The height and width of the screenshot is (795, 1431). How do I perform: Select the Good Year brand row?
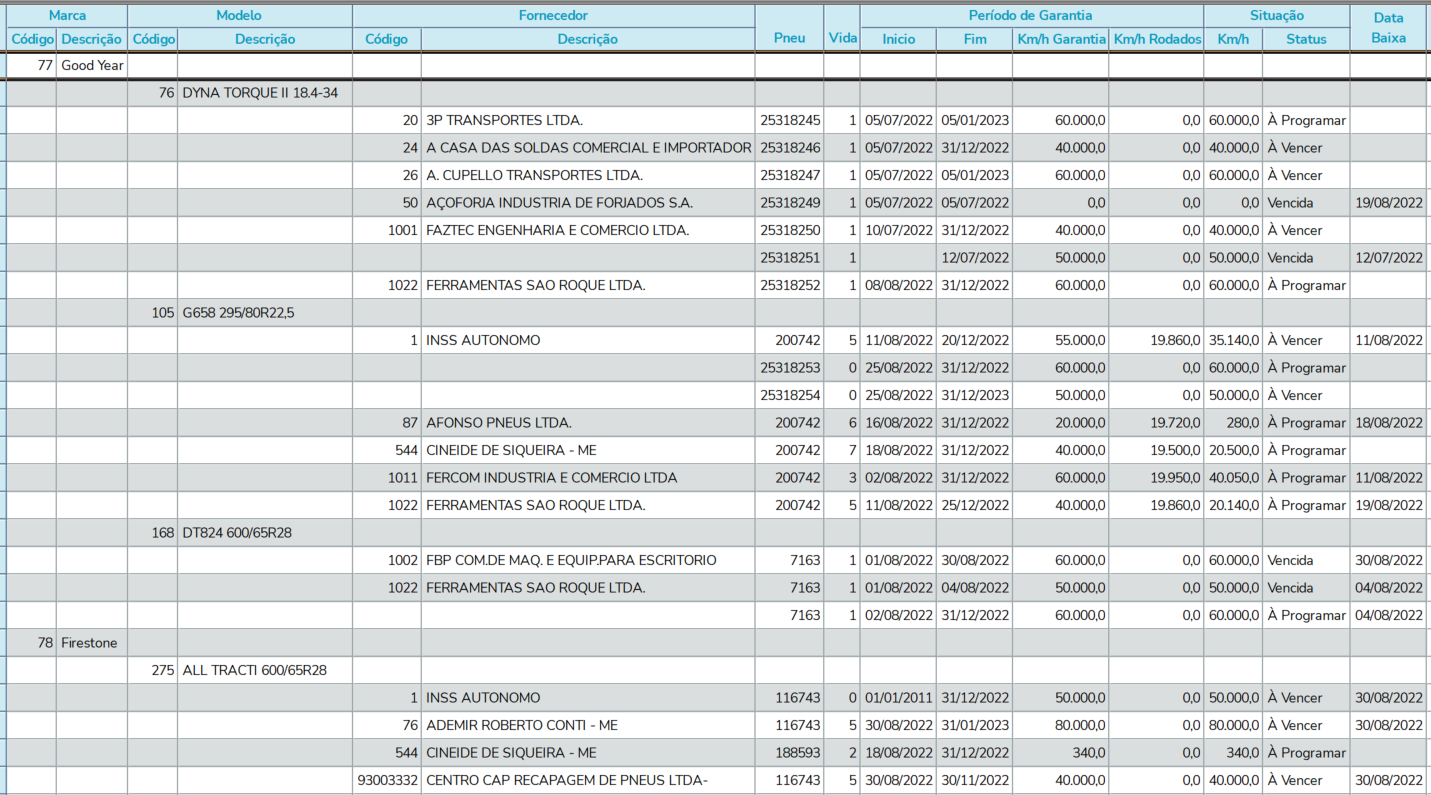[715, 65]
